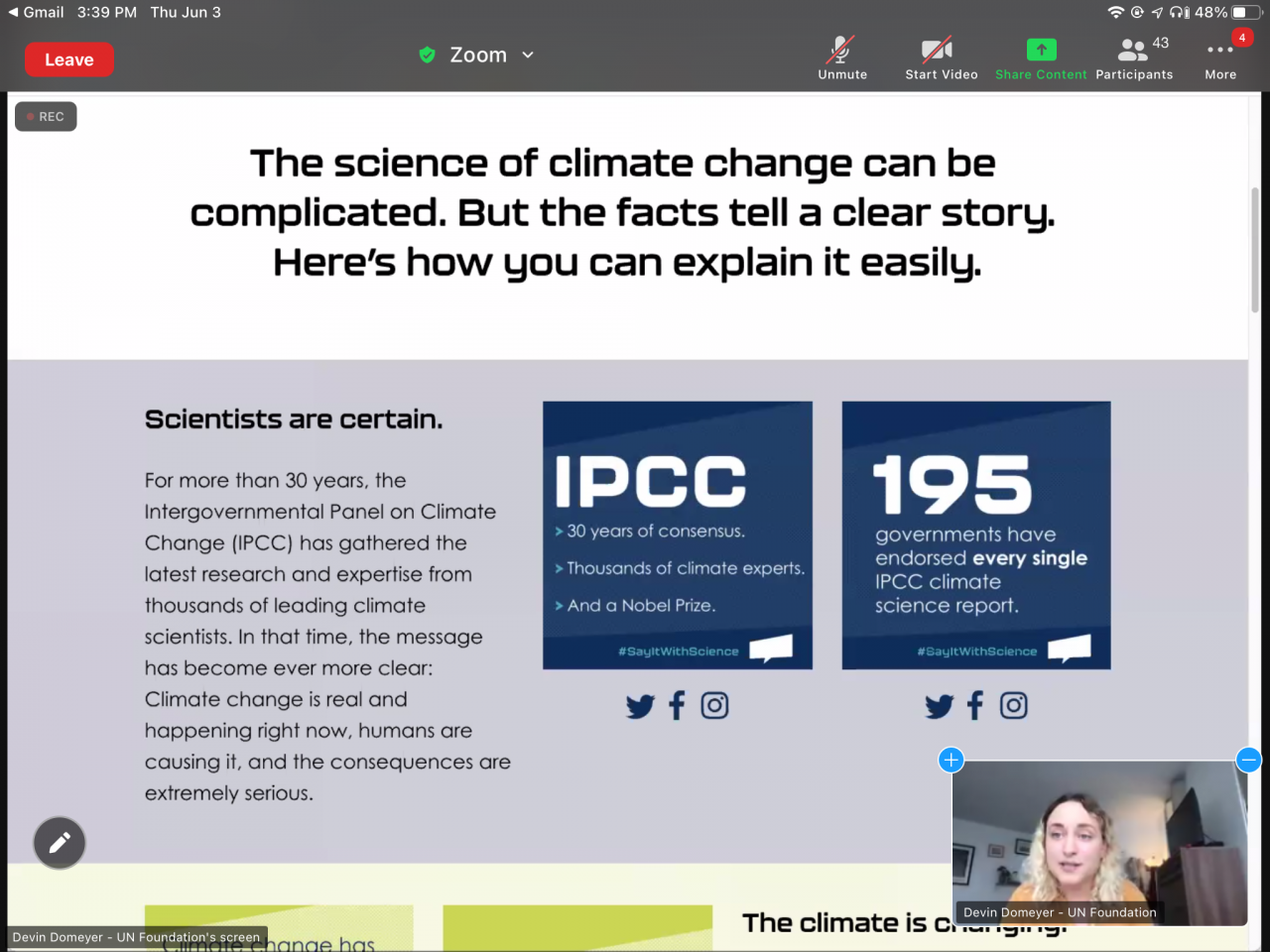This screenshot has height=952, width=1270.
Task: Open the More options menu
Action: point(1220,59)
